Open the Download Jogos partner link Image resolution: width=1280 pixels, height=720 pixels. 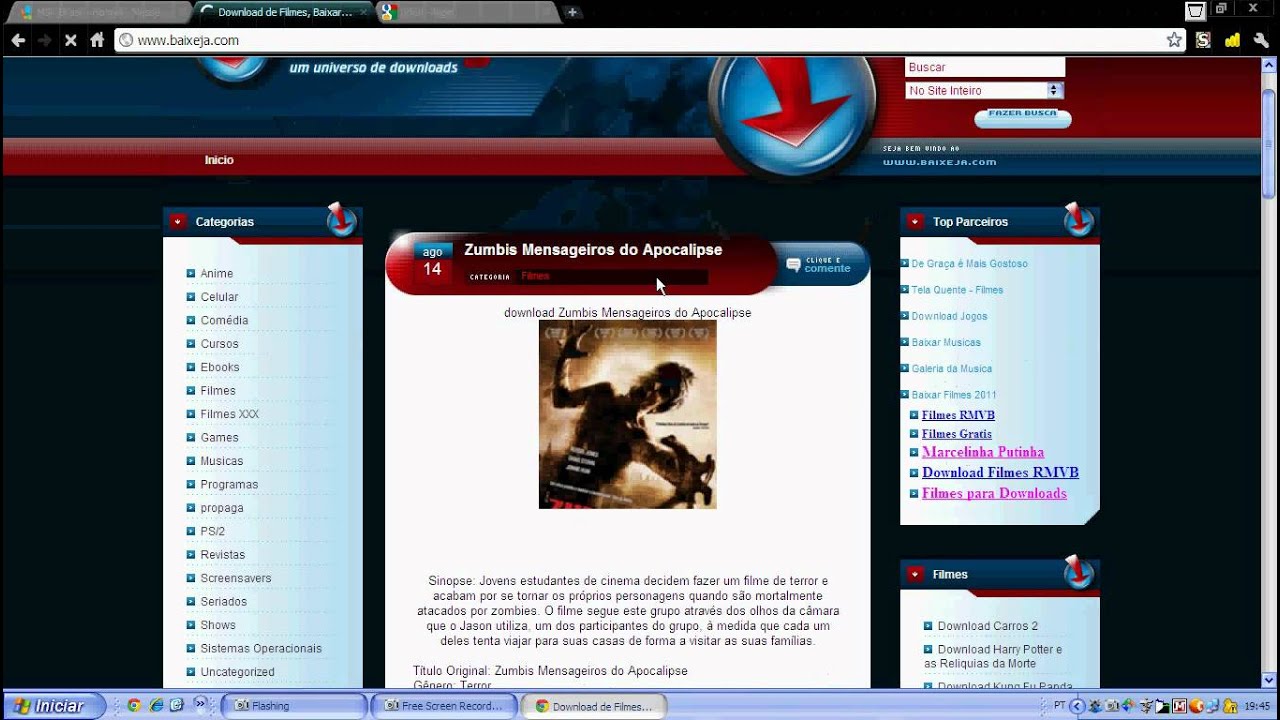tap(949, 316)
